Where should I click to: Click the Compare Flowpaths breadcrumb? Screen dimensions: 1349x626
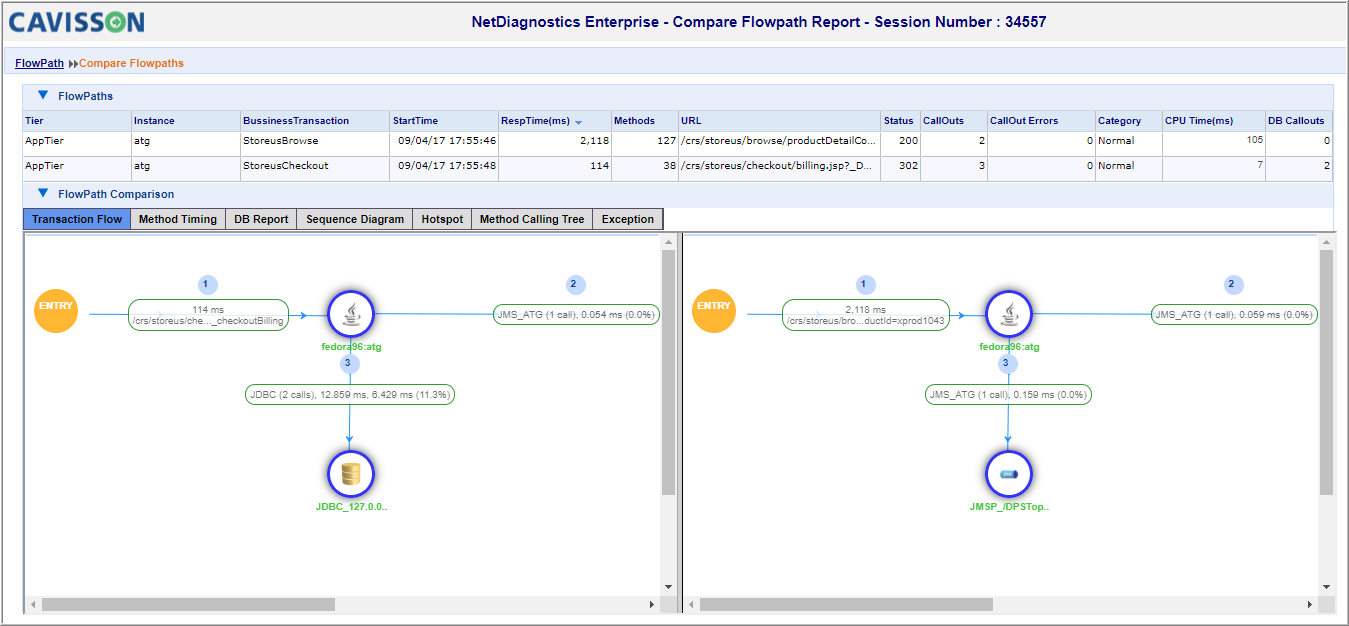[x=131, y=63]
